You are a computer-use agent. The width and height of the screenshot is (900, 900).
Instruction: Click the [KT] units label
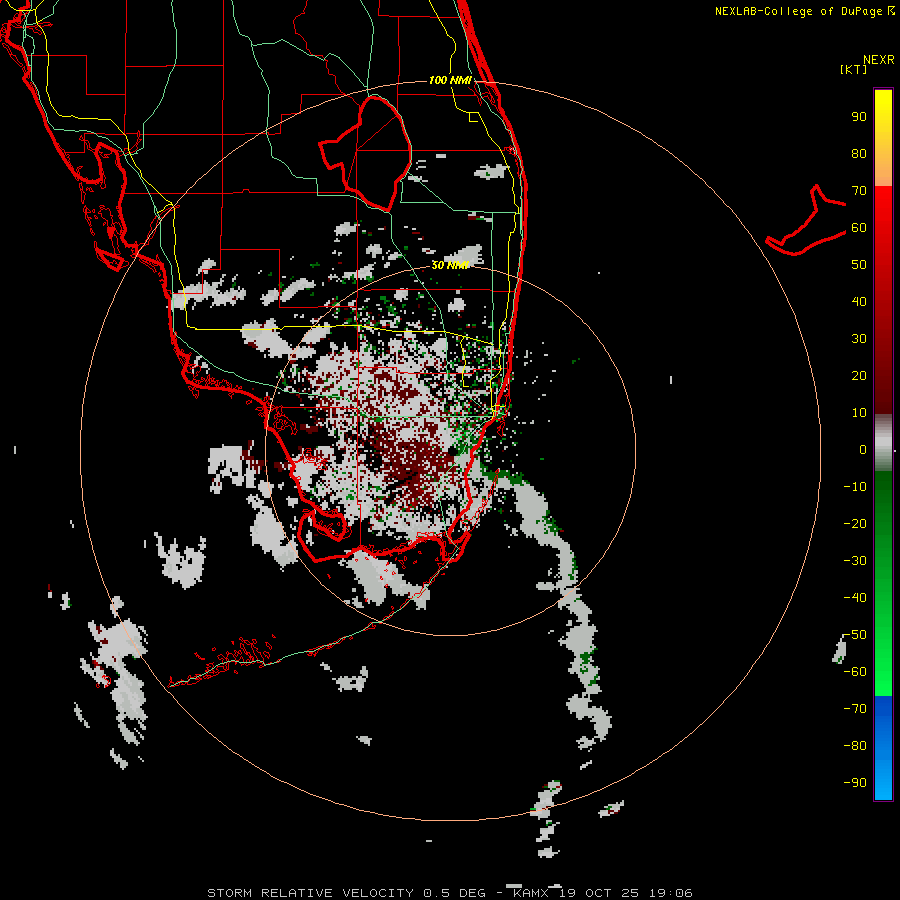pyautogui.click(x=853, y=69)
